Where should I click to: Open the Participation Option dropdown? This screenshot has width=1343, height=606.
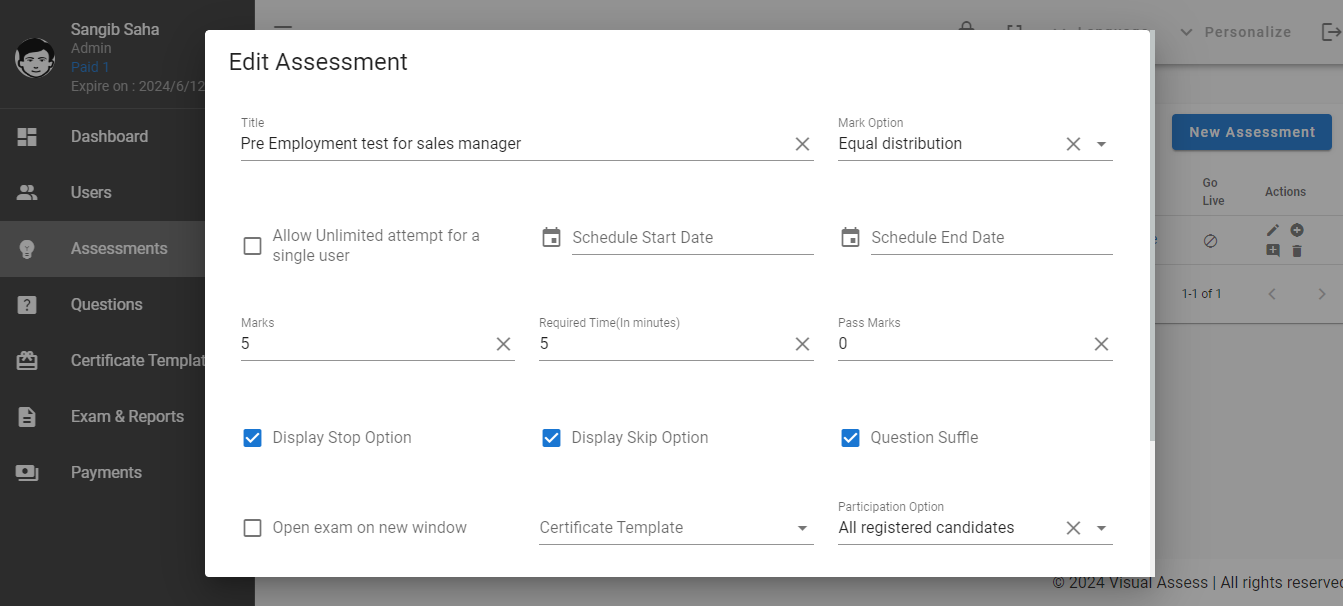[1101, 527]
